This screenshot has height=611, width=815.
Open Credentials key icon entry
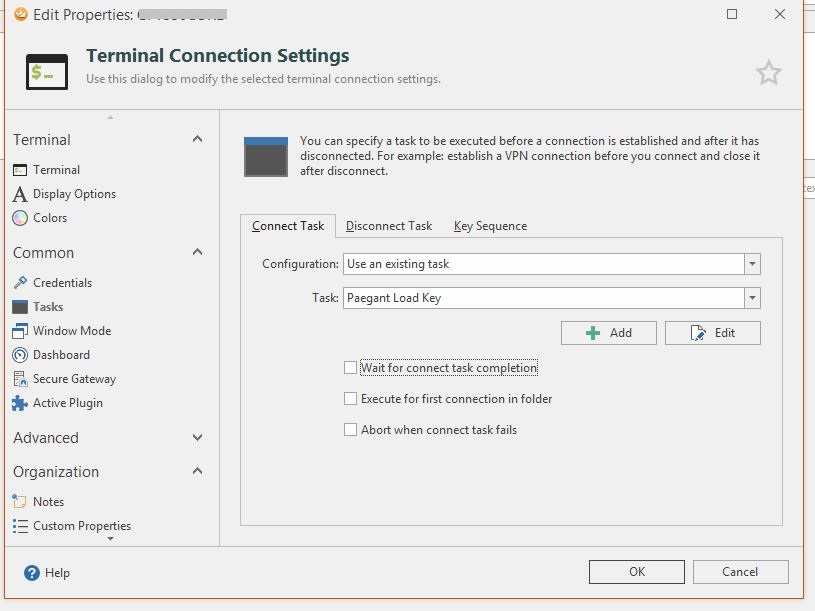pyautogui.click(x=20, y=283)
